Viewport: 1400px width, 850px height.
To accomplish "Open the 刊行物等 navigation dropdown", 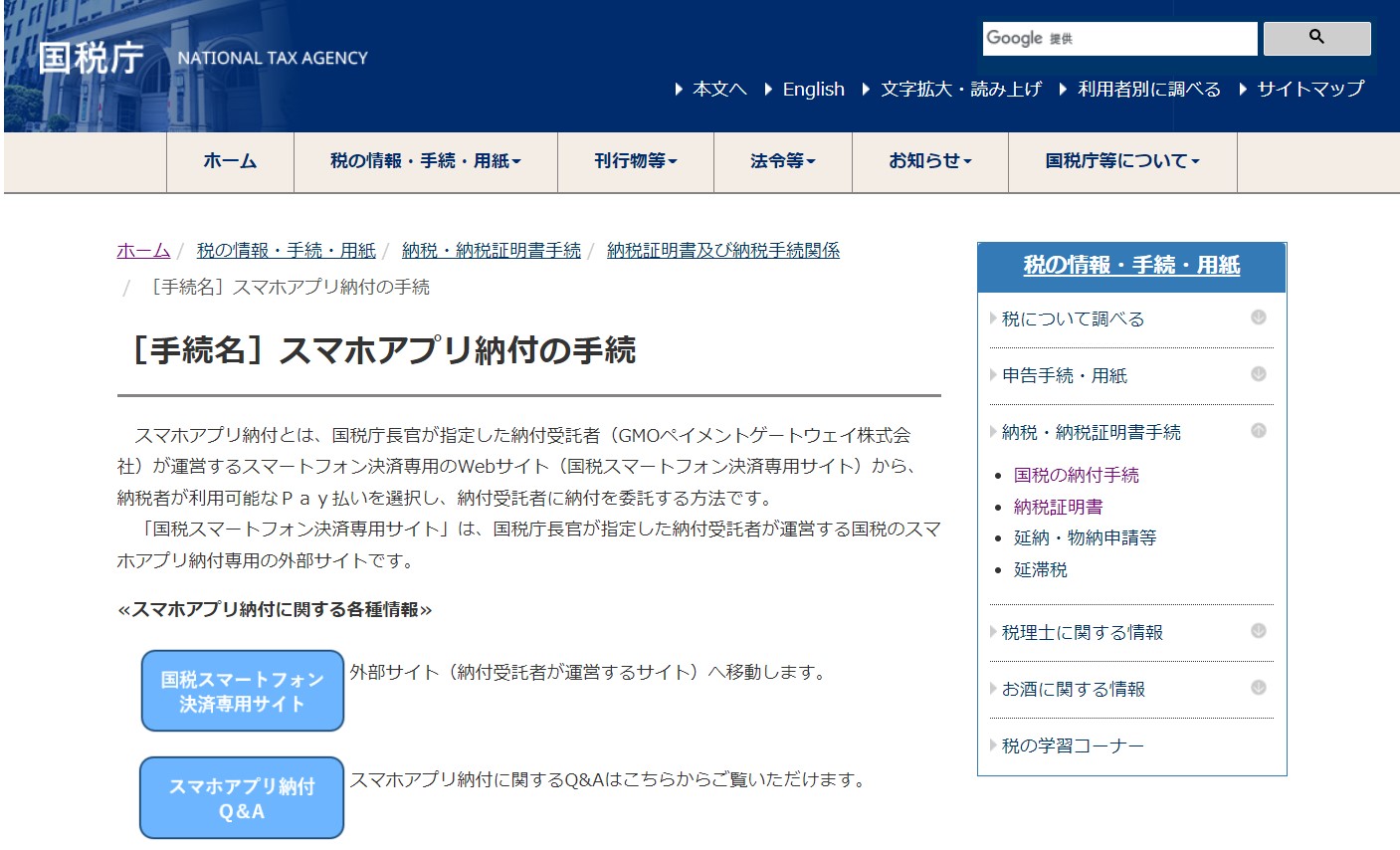I will click(x=635, y=161).
